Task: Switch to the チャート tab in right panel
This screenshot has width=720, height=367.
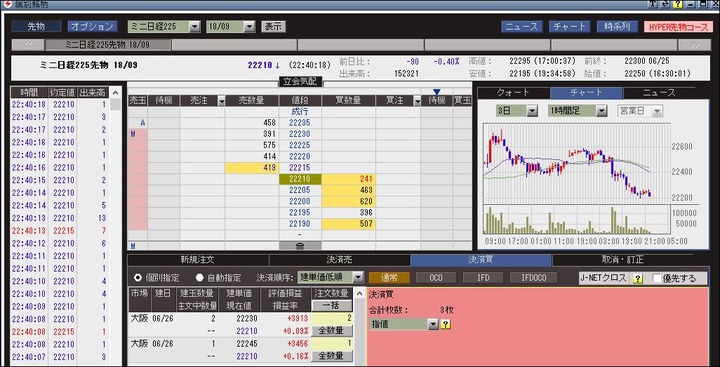Action: (x=586, y=93)
